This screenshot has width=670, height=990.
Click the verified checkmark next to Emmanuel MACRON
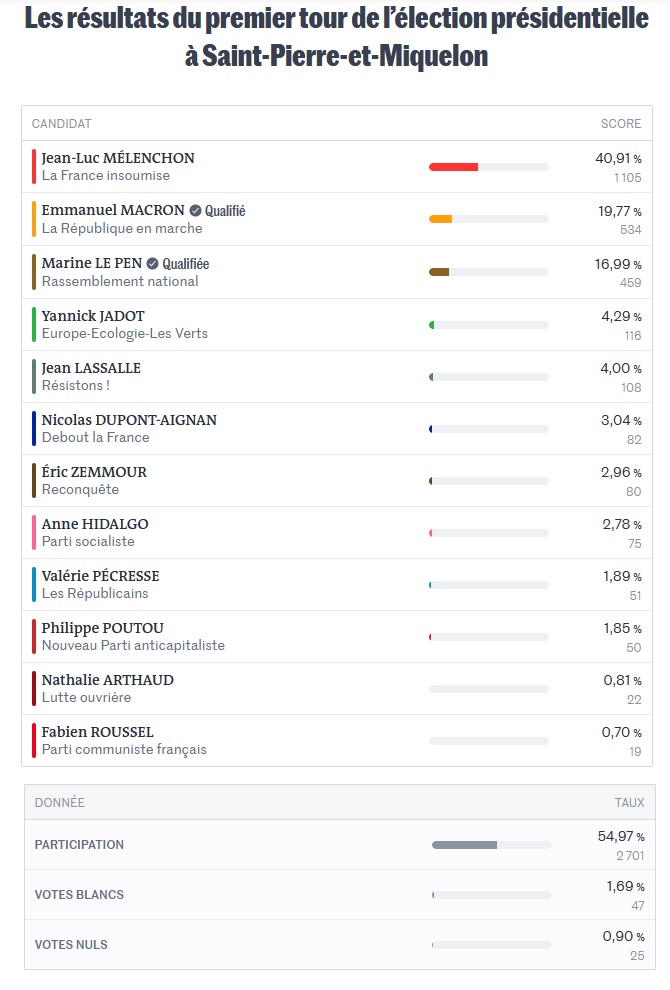tap(196, 211)
